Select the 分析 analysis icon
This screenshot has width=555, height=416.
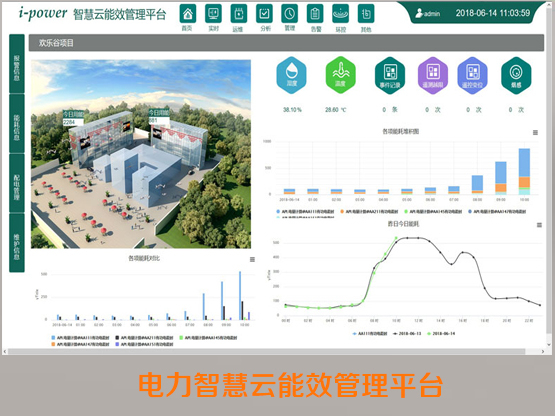pyautogui.click(x=264, y=14)
